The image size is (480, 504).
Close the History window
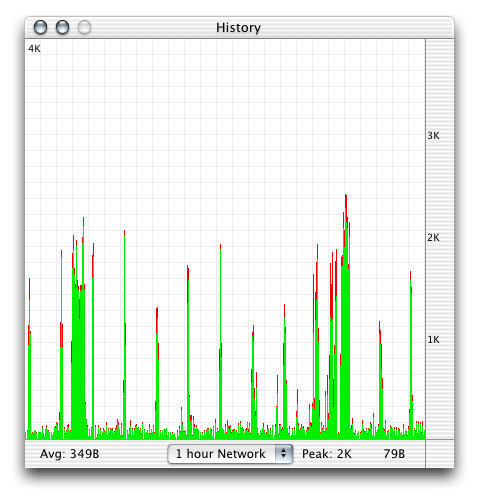point(41,27)
